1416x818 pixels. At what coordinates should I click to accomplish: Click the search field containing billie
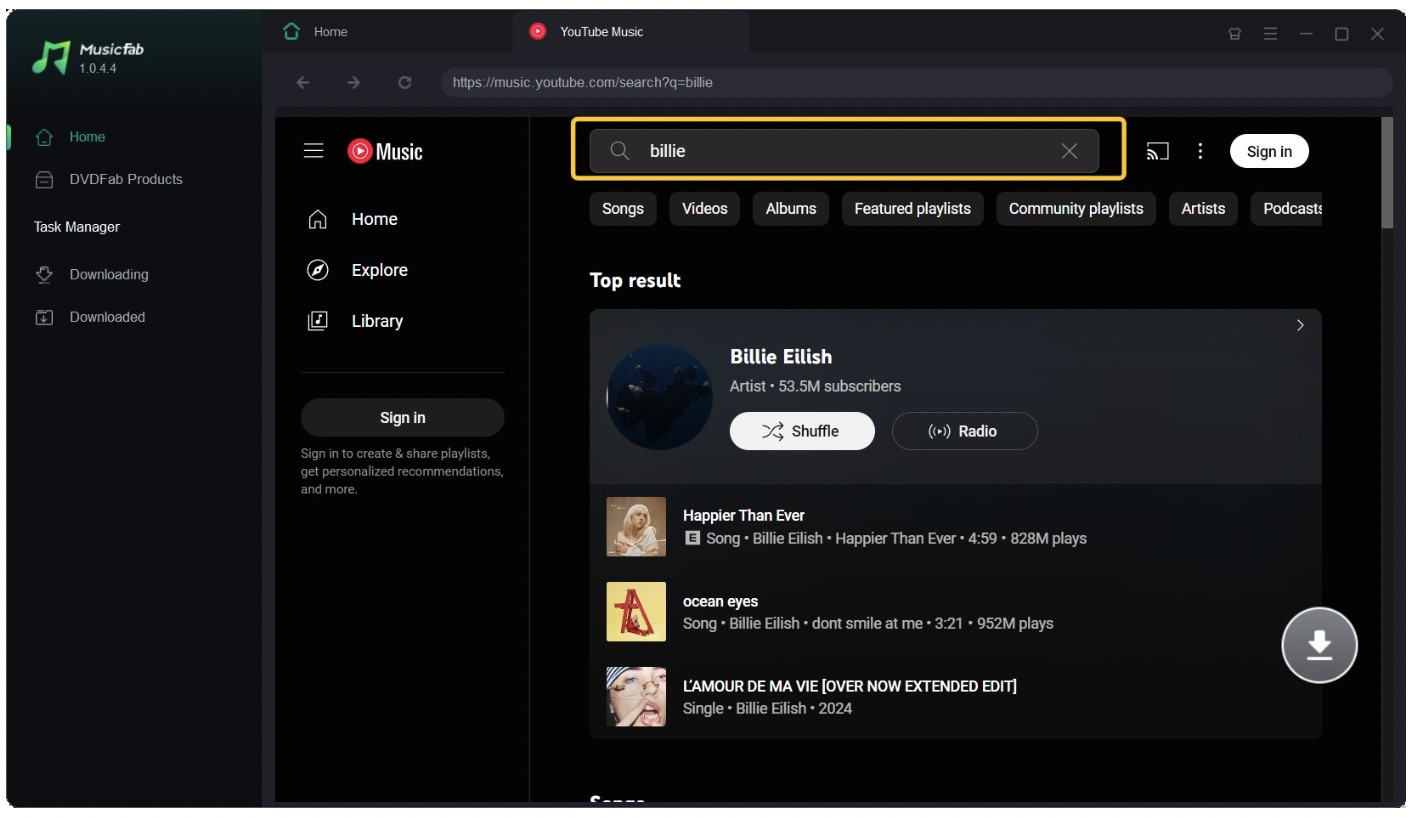click(844, 151)
